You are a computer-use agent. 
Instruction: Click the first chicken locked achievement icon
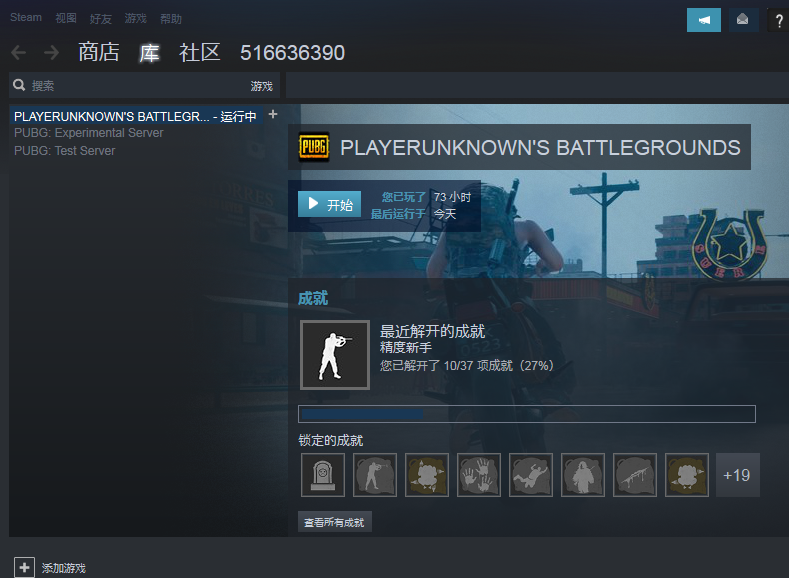(x=427, y=475)
